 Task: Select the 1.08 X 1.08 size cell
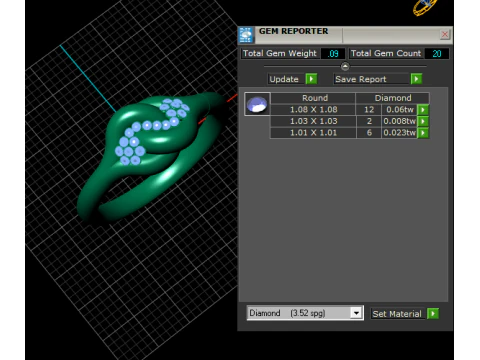coord(313,110)
